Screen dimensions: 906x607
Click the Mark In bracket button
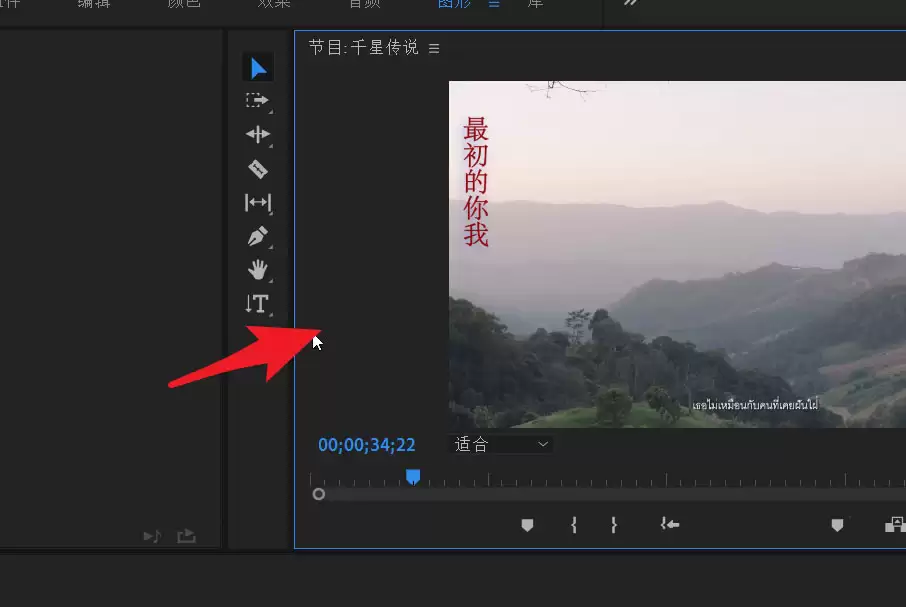[x=574, y=525]
